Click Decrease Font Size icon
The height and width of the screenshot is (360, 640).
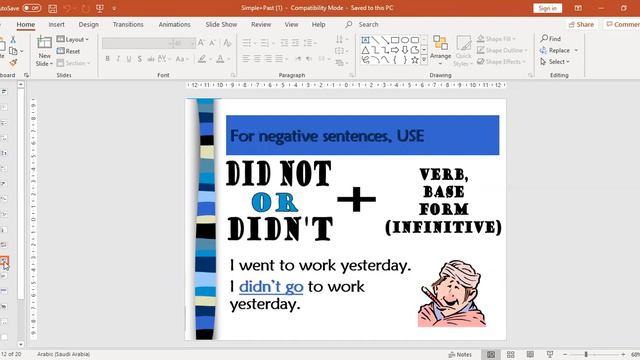tap(212, 43)
